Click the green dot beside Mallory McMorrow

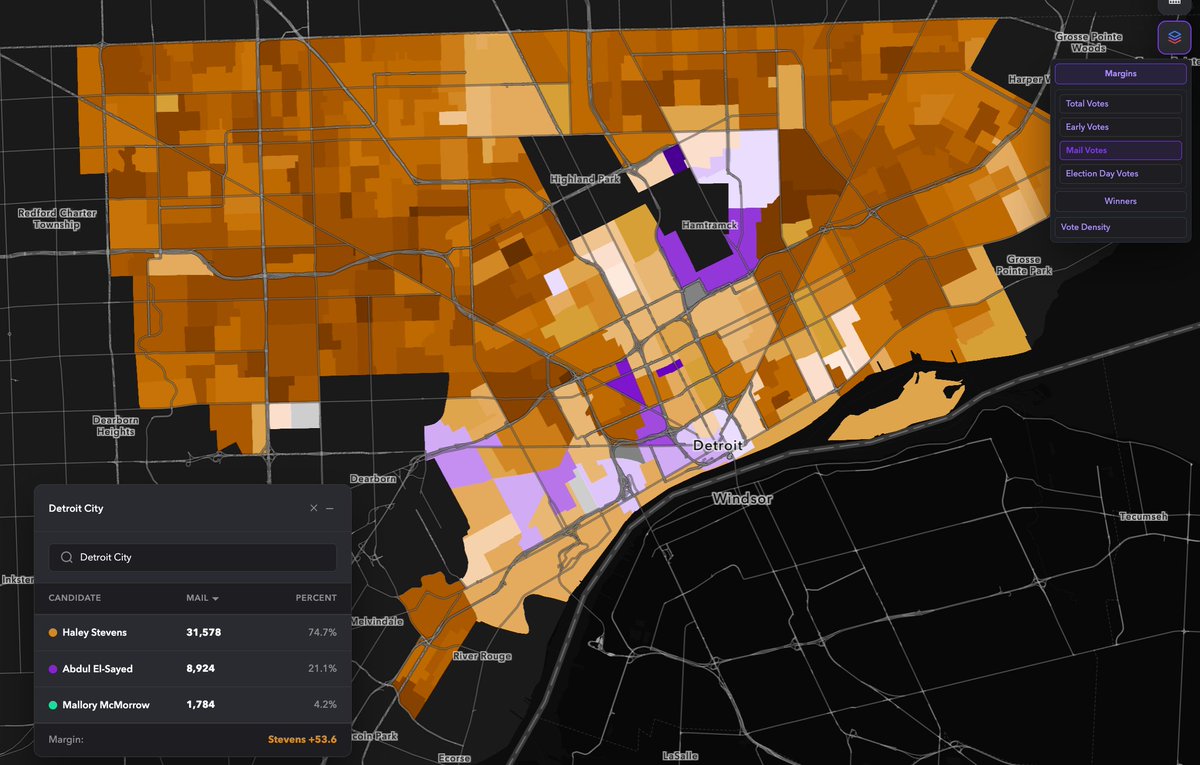point(52,705)
